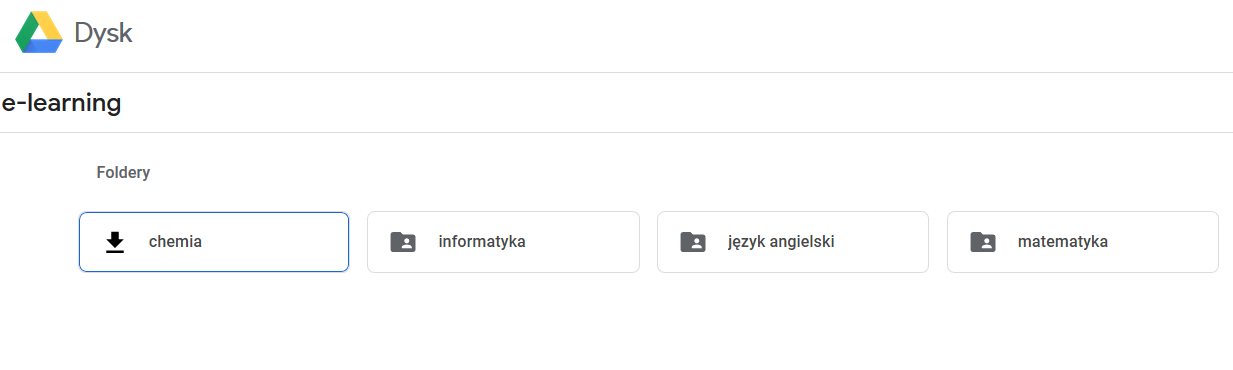This screenshot has width=1233, height=370.
Task: Select the e-learning folder title
Action: click(x=62, y=102)
